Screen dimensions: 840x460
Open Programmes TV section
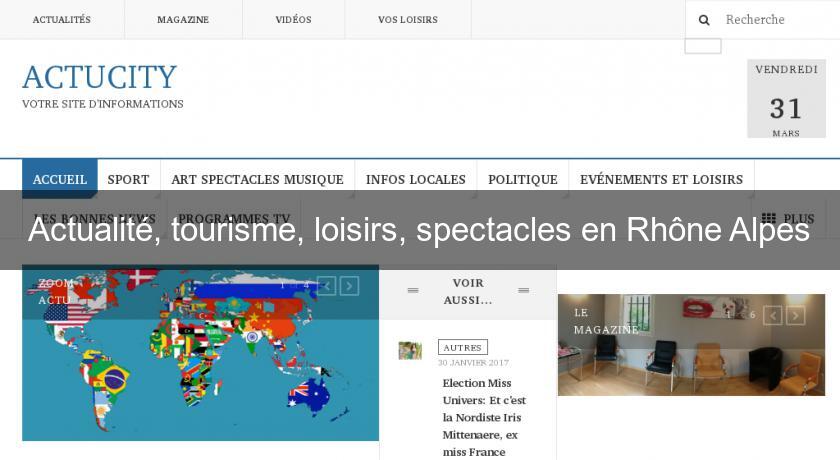234,218
